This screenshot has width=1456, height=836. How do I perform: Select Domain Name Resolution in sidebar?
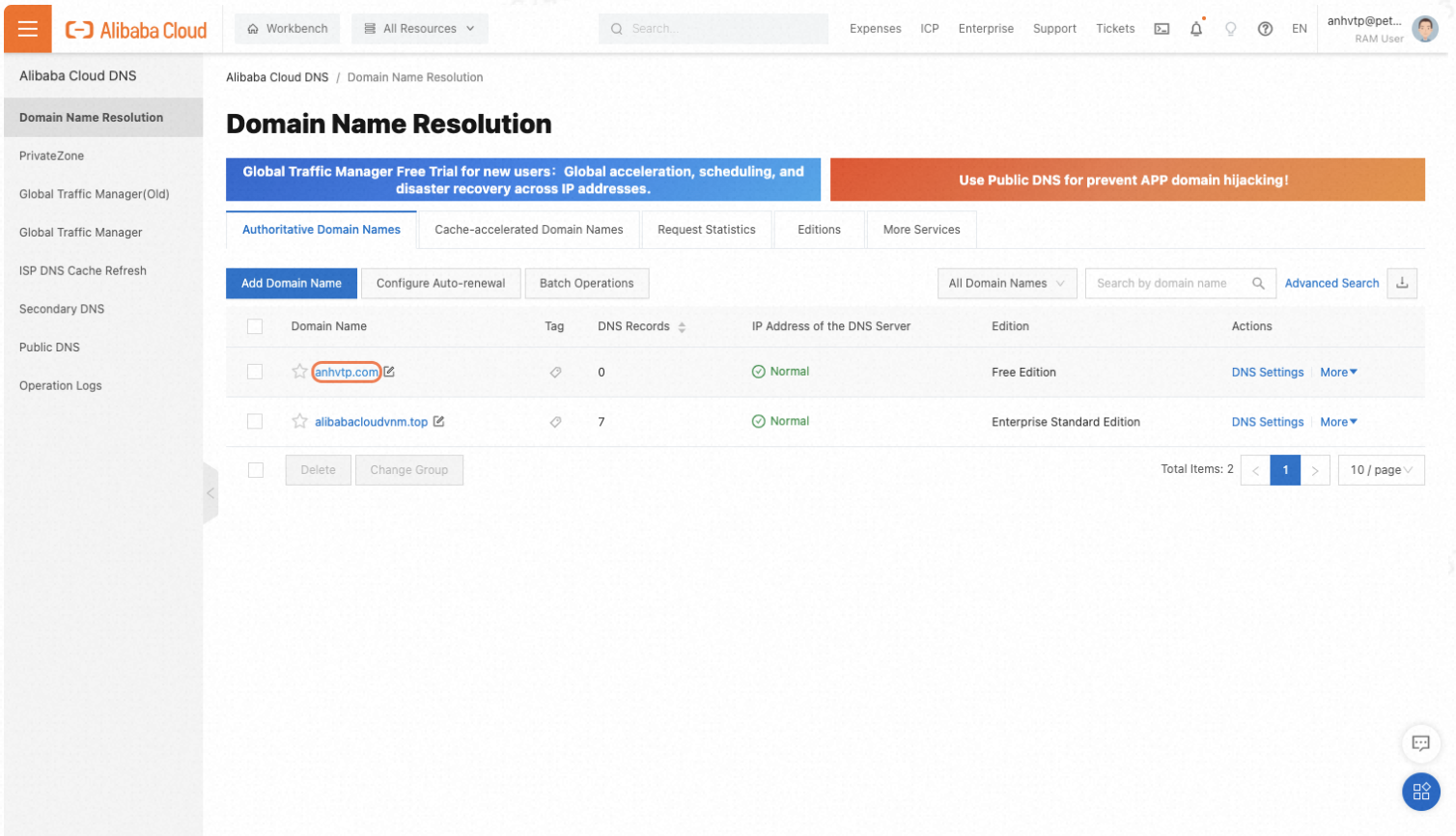103,118
